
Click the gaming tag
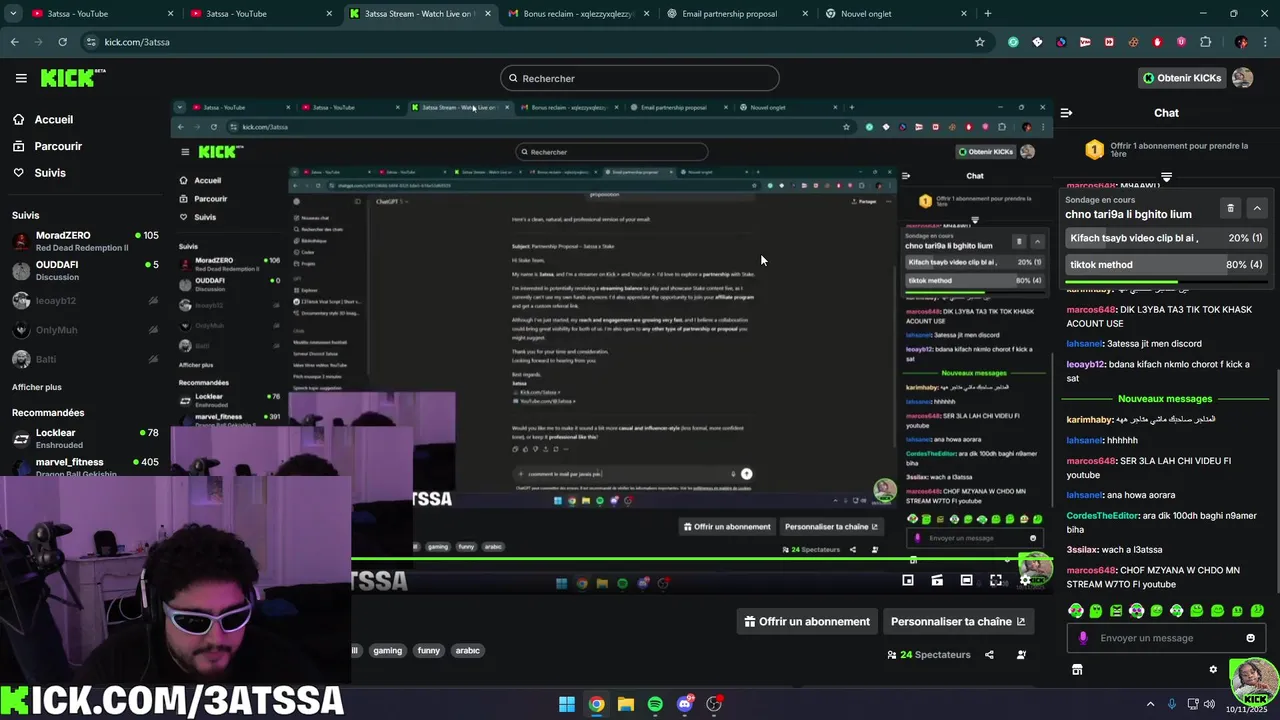388,651
